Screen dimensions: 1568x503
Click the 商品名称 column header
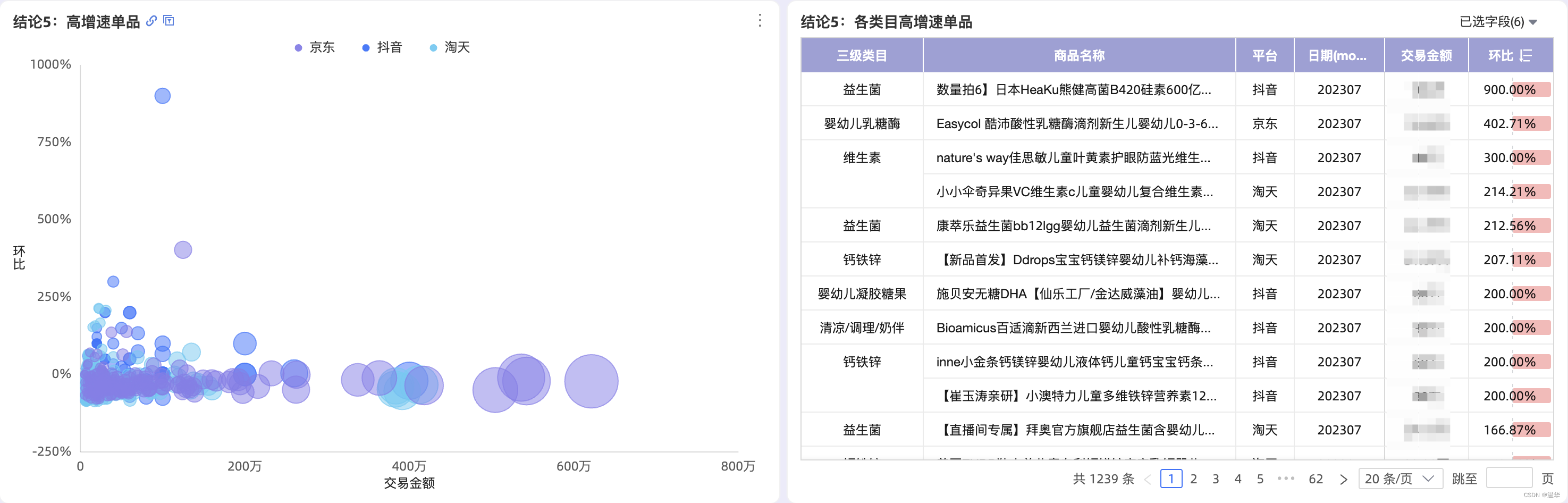pyautogui.click(x=1079, y=55)
